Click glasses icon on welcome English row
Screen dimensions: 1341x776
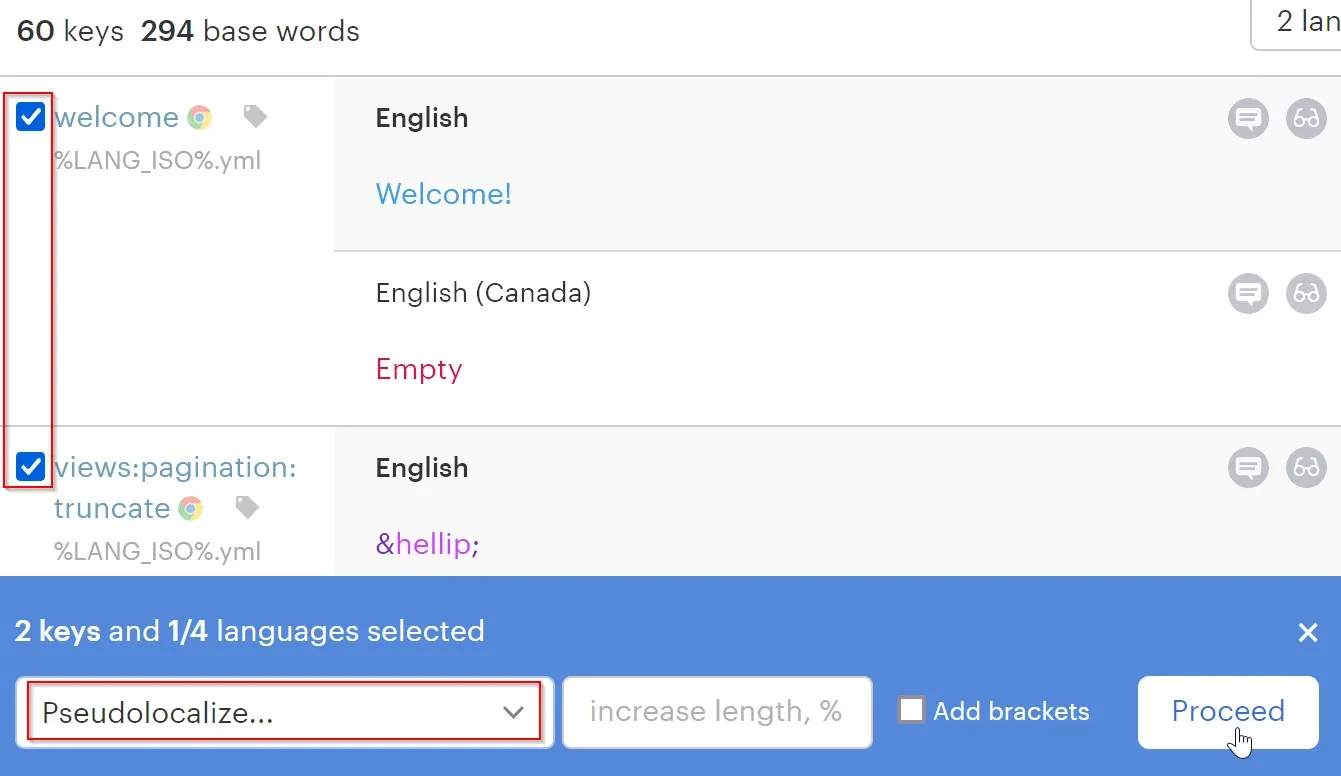pyautogui.click(x=1306, y=119)
